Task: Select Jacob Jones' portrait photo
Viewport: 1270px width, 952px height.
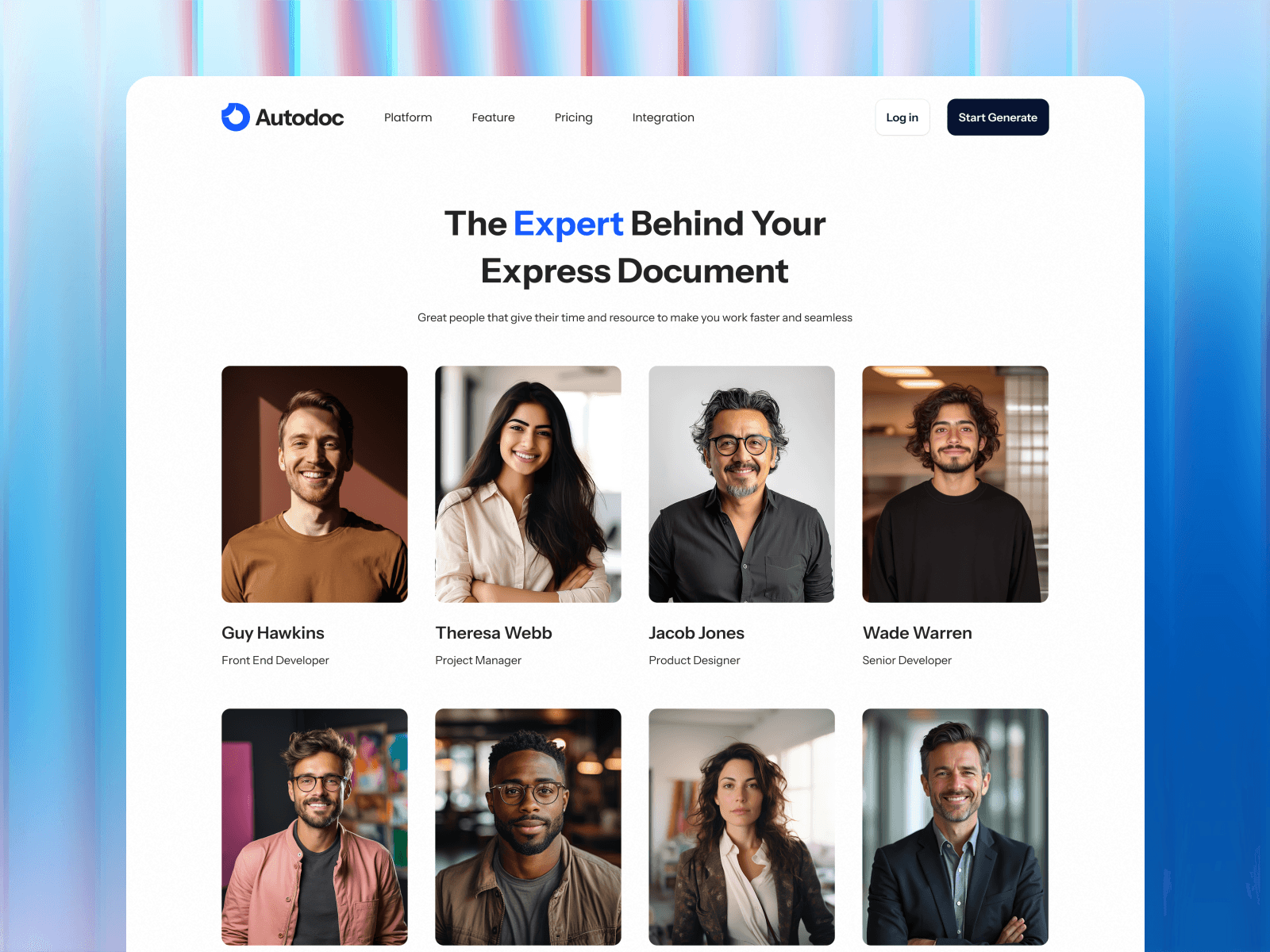Action: (741, 484)
